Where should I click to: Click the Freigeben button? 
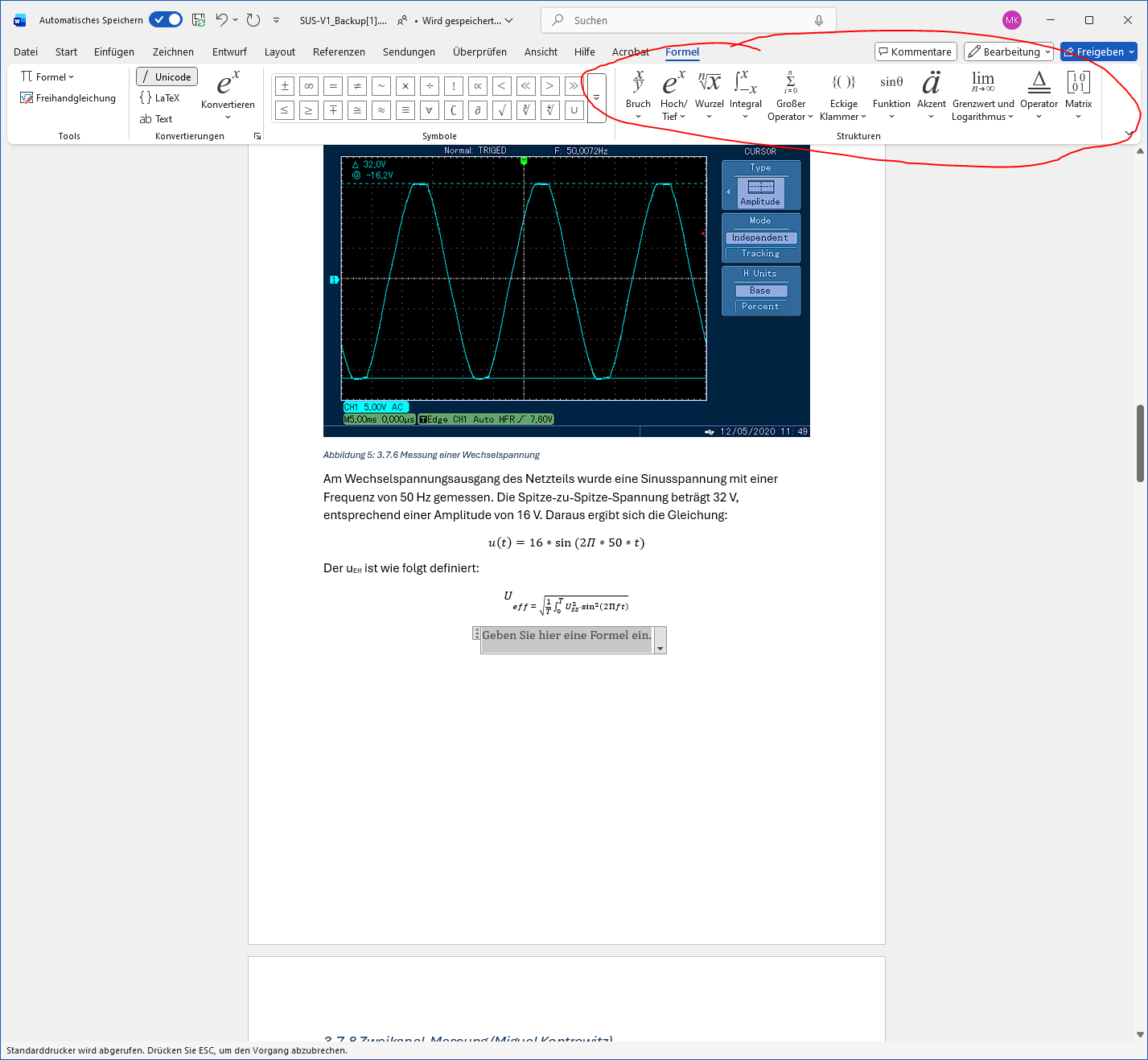pyautogui.click(x=1098, y=51)
